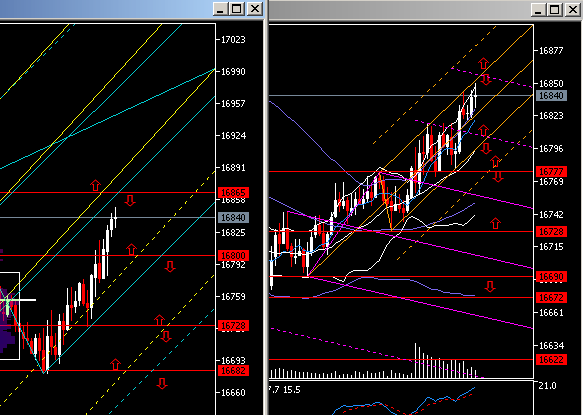Click the 16759 price axis value in left chart

[x=233, y=297]
